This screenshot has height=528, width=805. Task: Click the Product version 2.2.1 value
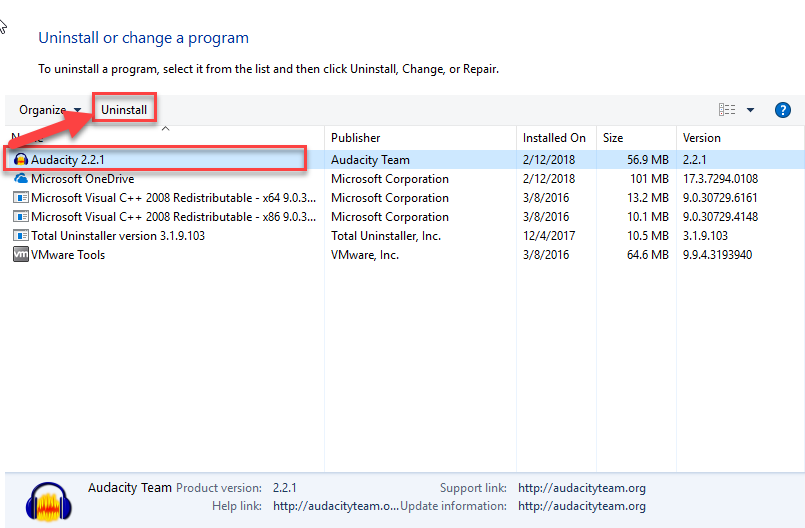click(284, 488)
